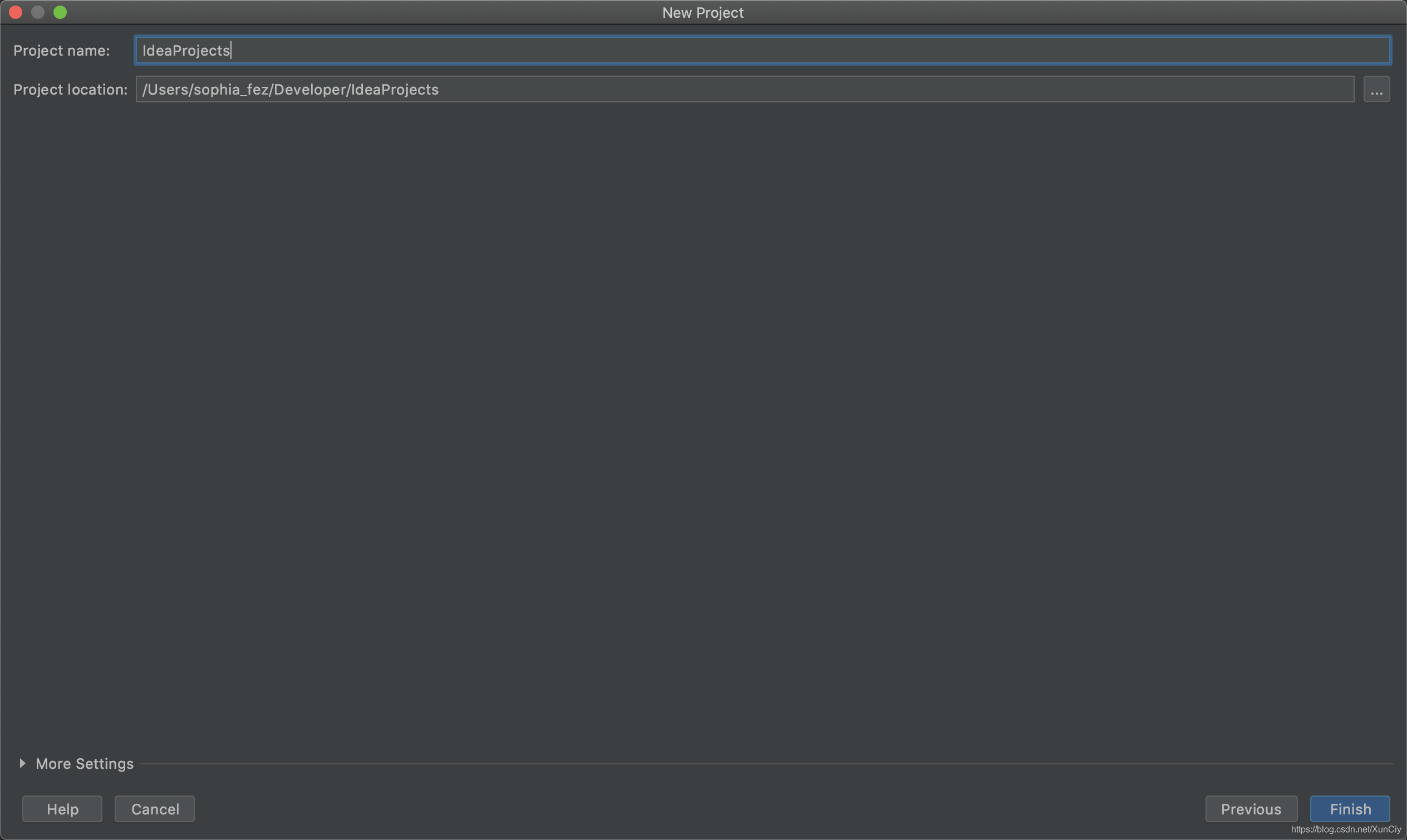1407x840 pixels.
Task: Click the word IdeaProjects in name field
Action: 186,51
